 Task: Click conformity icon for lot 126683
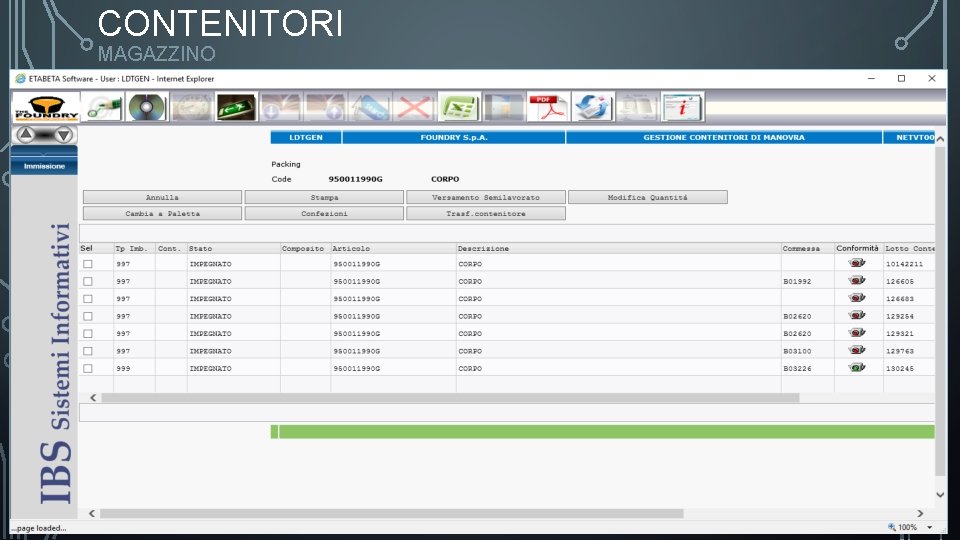857,298
